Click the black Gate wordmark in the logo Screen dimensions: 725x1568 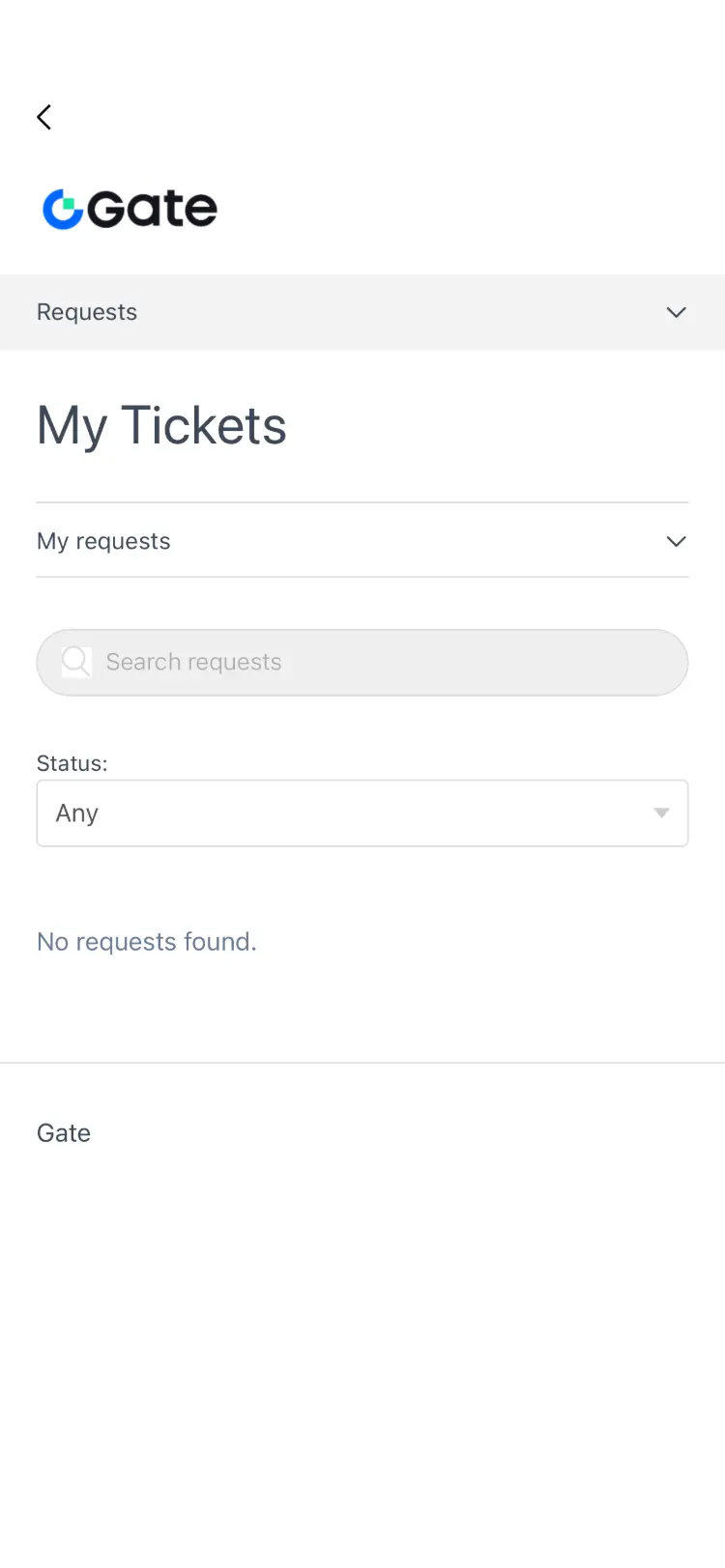coord(153,209)
